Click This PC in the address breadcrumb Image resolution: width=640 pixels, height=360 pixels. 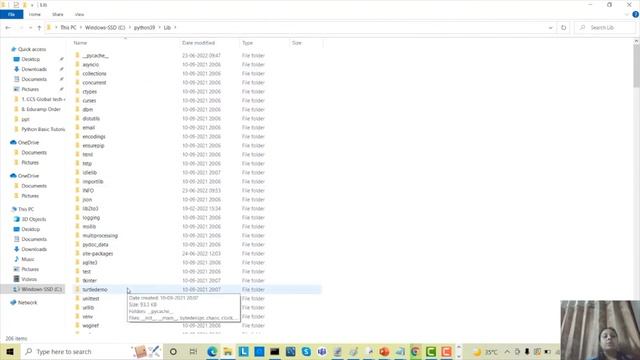coord(68,27)
